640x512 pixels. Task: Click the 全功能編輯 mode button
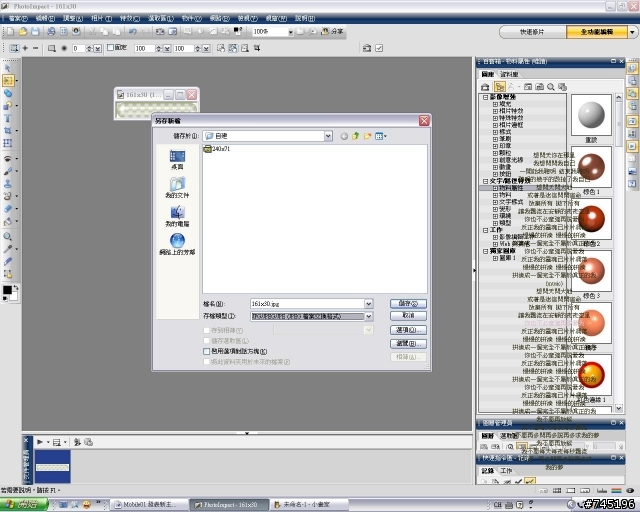click(597, 32)
